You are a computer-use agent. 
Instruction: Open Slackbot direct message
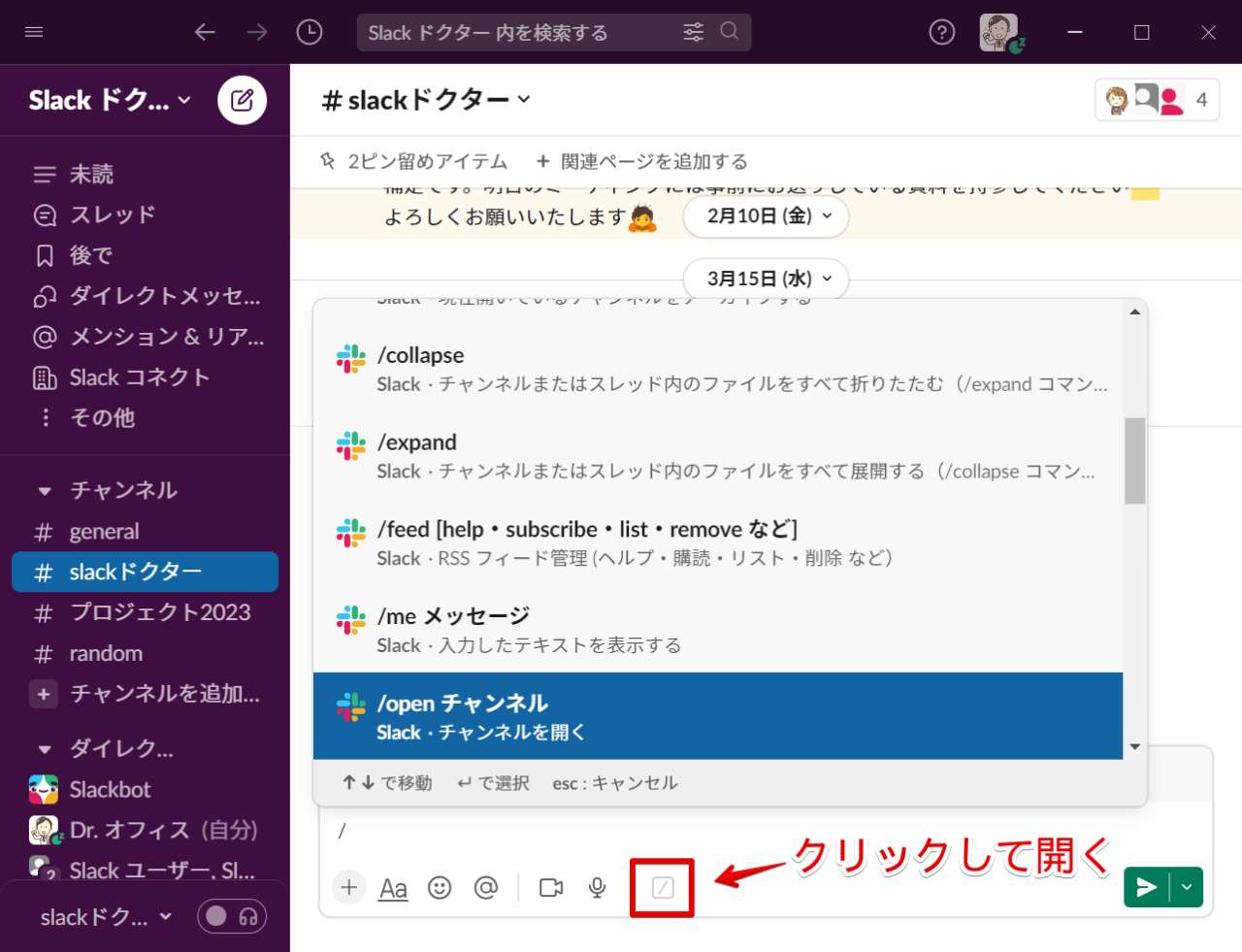(145, 790)
